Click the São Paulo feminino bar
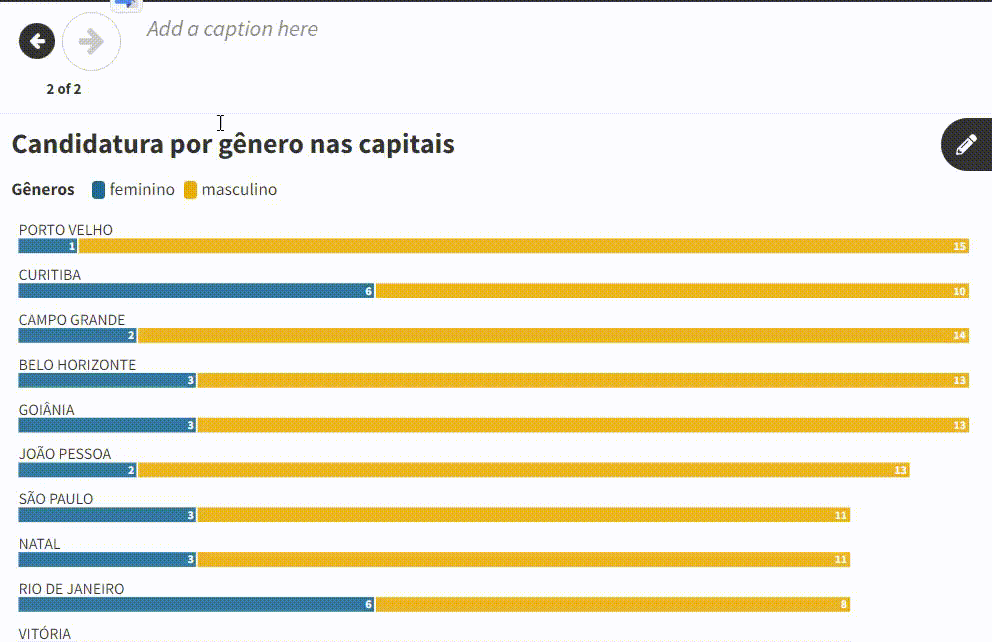 click(107, 515)
